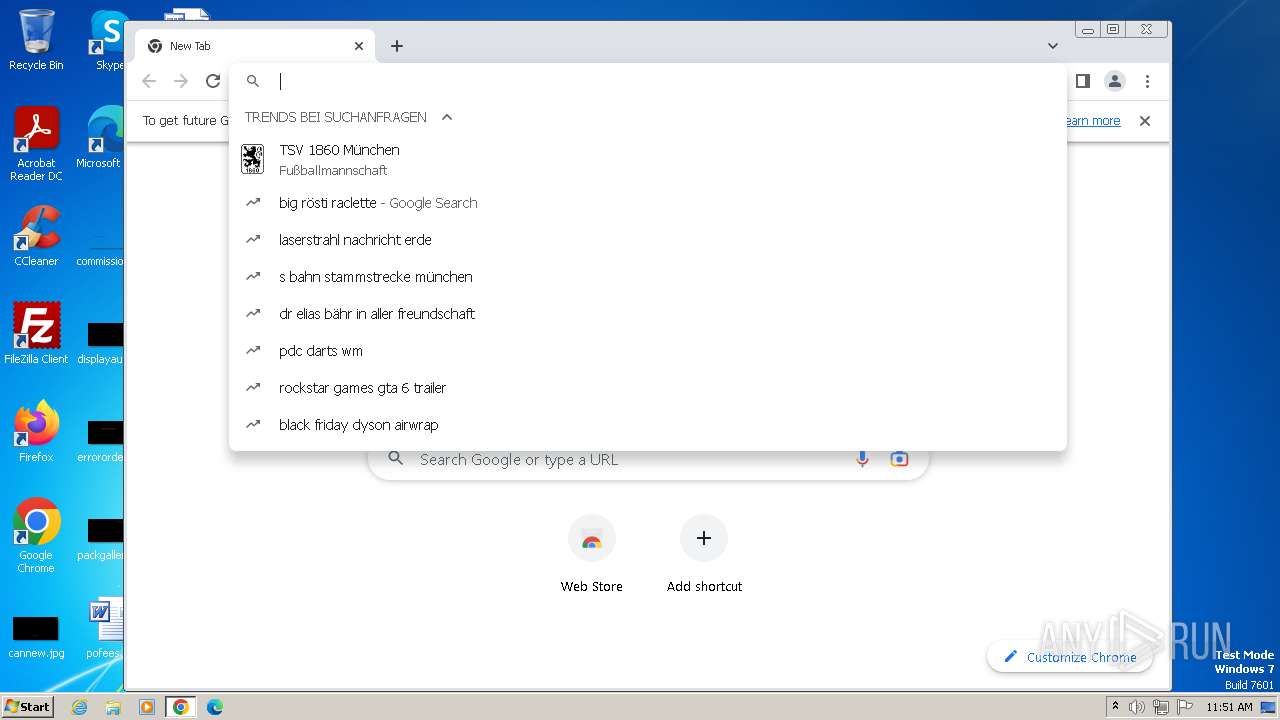Dismiss the info bar with its X
Screen dimensions: 1280x720
(x=1145, y=121)
